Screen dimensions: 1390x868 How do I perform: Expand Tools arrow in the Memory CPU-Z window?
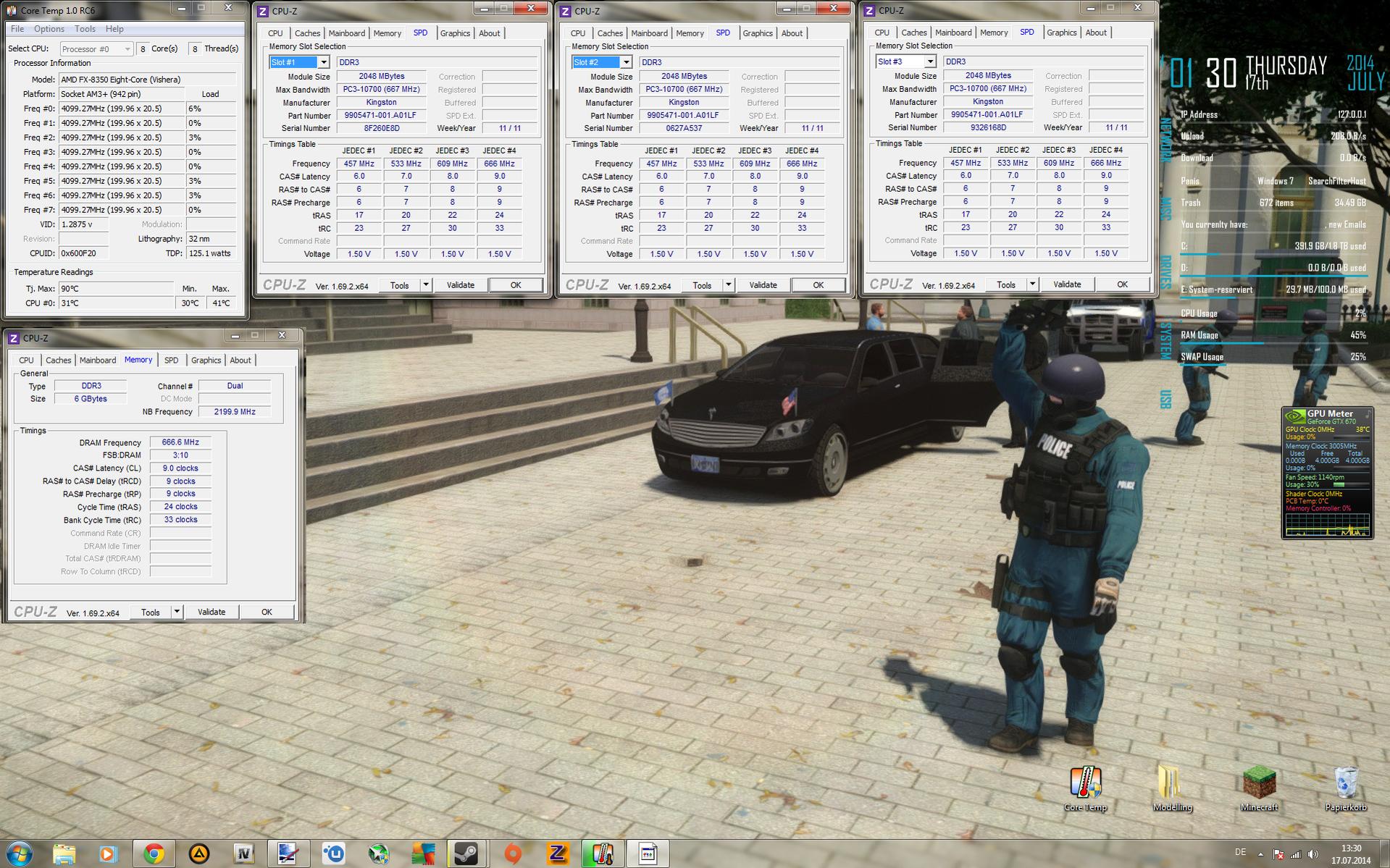(x=177, y=612)
